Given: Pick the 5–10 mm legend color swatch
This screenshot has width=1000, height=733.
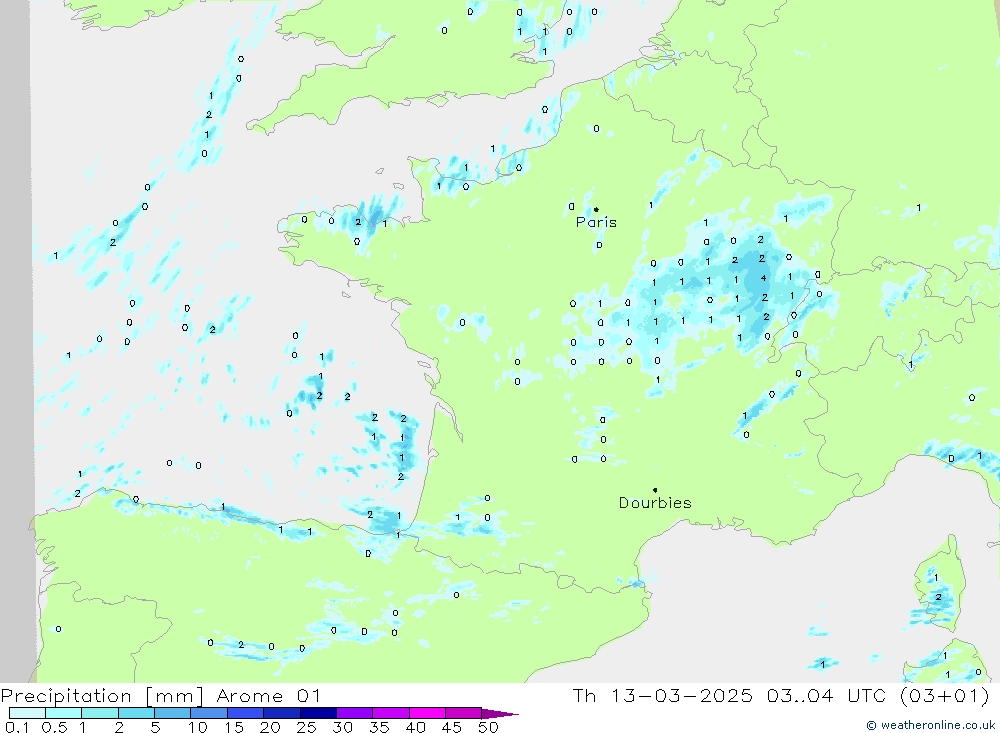Looking at the screenshot, I should 172,713.
